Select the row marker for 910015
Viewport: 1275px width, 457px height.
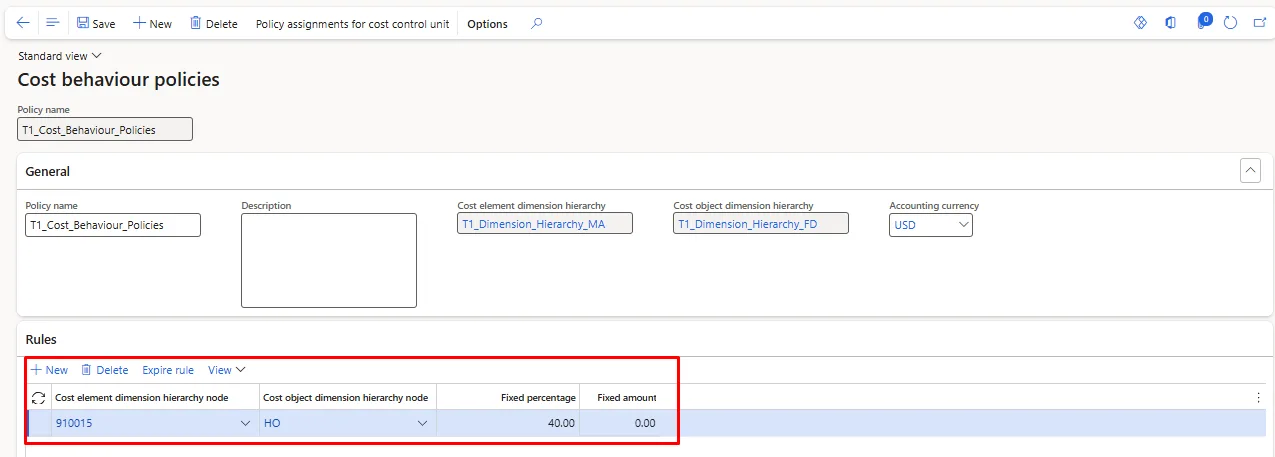[x=38, y=423]
